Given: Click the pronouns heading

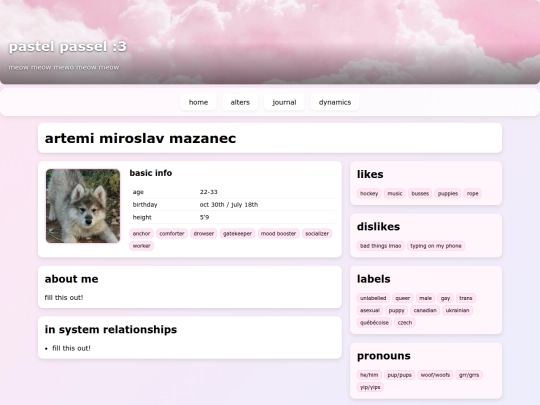Looking at the screenshot, I should pos(384,356).
